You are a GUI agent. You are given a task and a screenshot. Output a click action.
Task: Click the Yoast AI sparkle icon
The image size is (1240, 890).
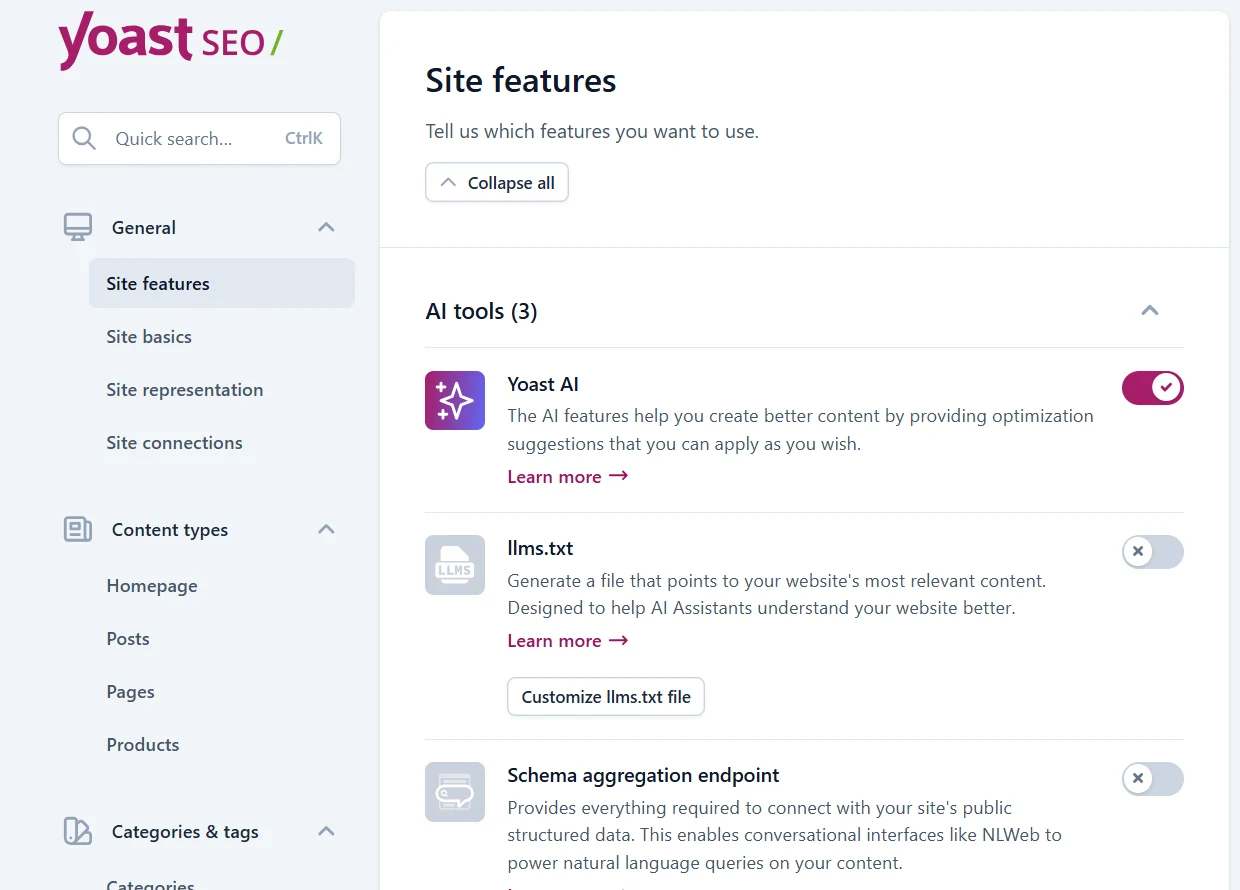point(455,400)
